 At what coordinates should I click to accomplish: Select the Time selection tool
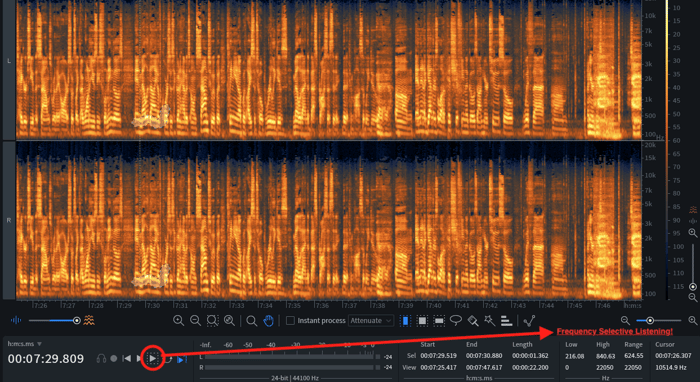405,320
